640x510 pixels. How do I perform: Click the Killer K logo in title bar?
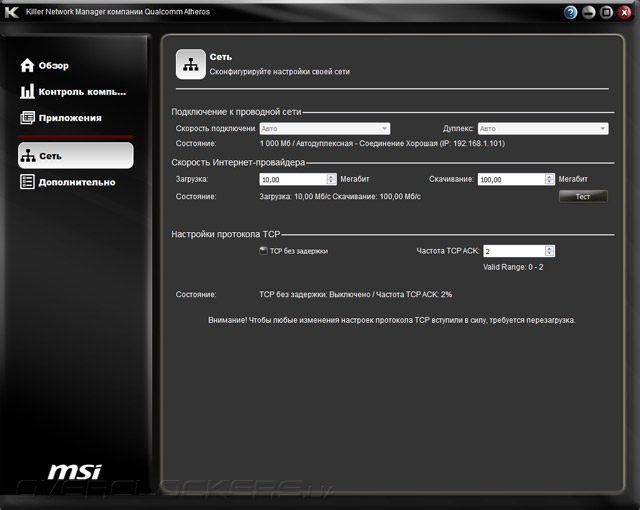click(x=12, y=12)
